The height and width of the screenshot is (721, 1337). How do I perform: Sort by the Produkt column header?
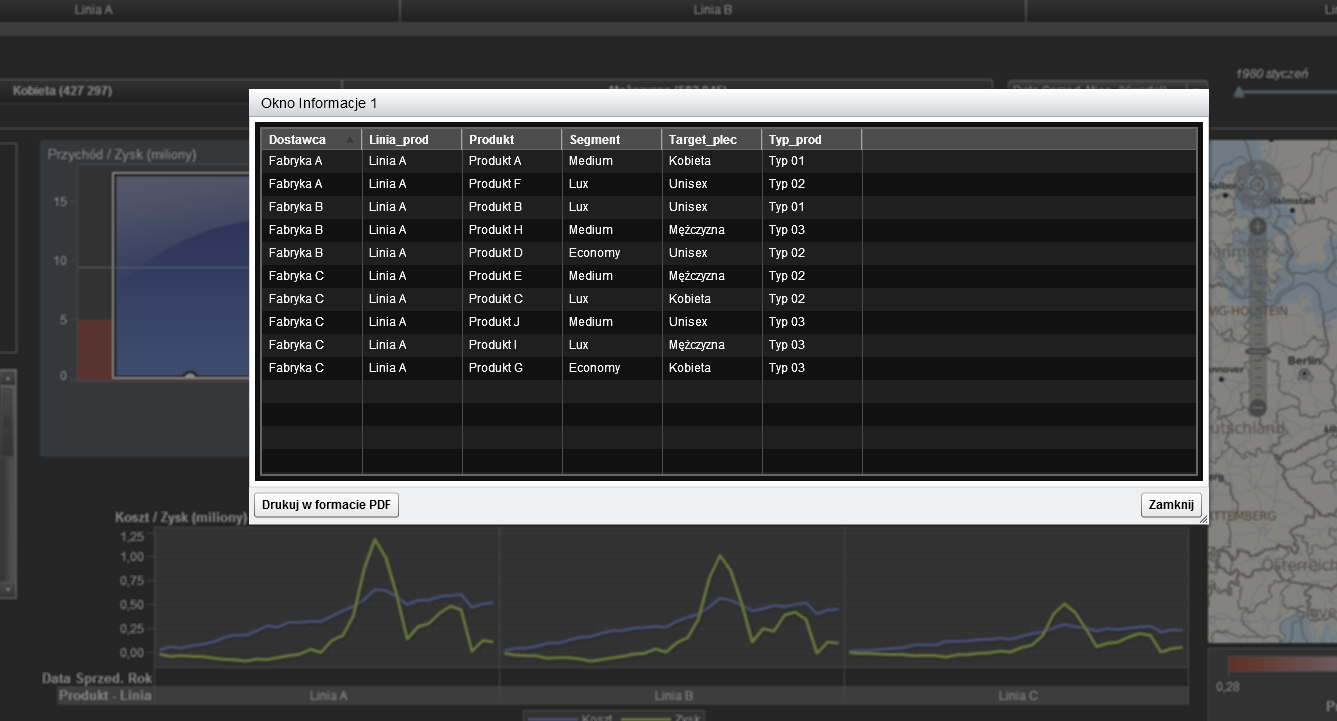[511, 140]
